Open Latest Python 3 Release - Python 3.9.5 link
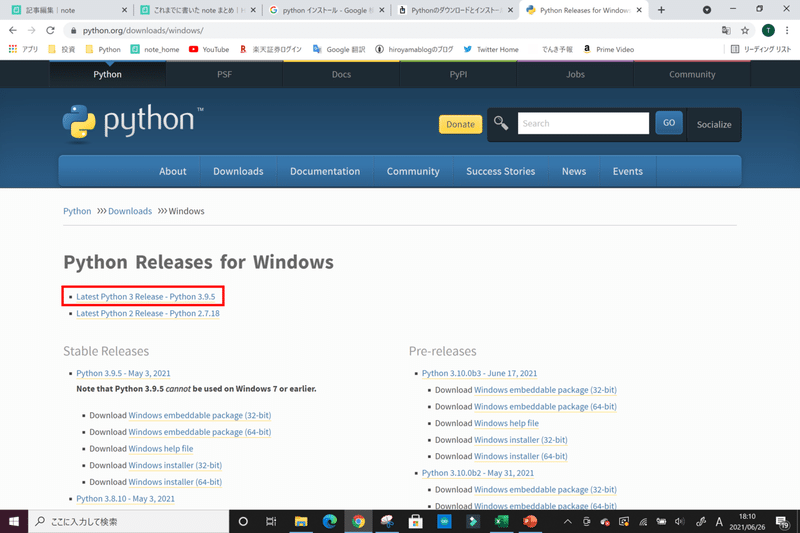 (146, 296)
